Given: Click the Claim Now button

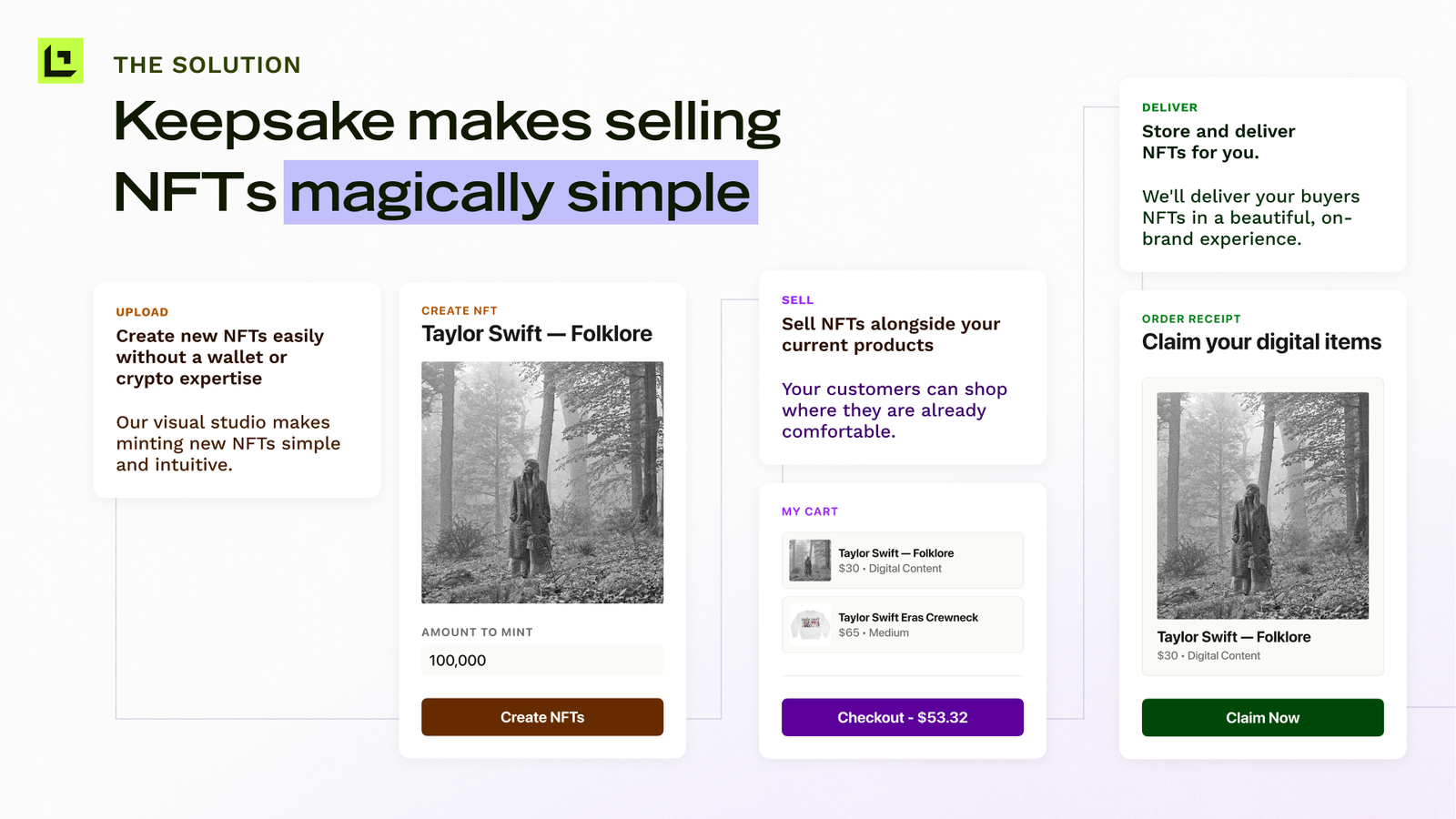Looking at the screenshot, I should pos(1262,717).
